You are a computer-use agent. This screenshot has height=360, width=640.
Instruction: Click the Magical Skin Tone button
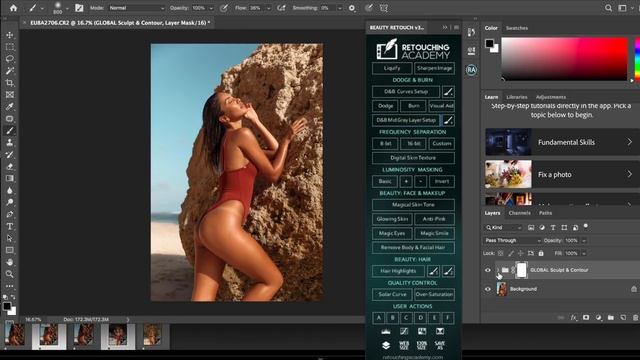pyautogui.click(x=413, y=205)
